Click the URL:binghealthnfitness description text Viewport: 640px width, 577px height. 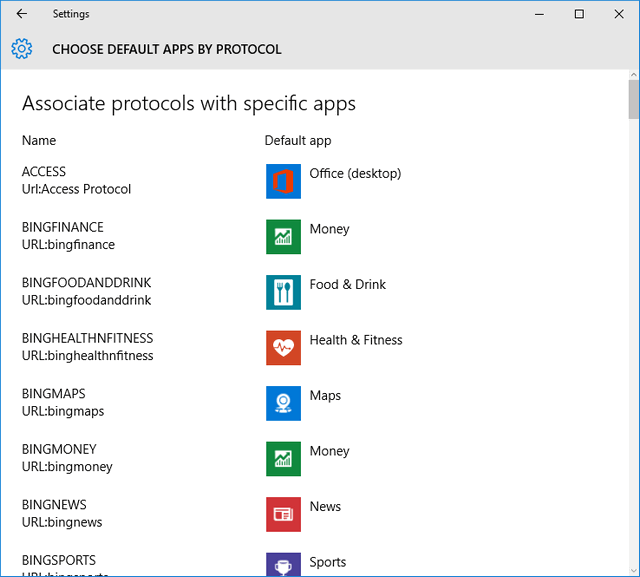point(87,356)
